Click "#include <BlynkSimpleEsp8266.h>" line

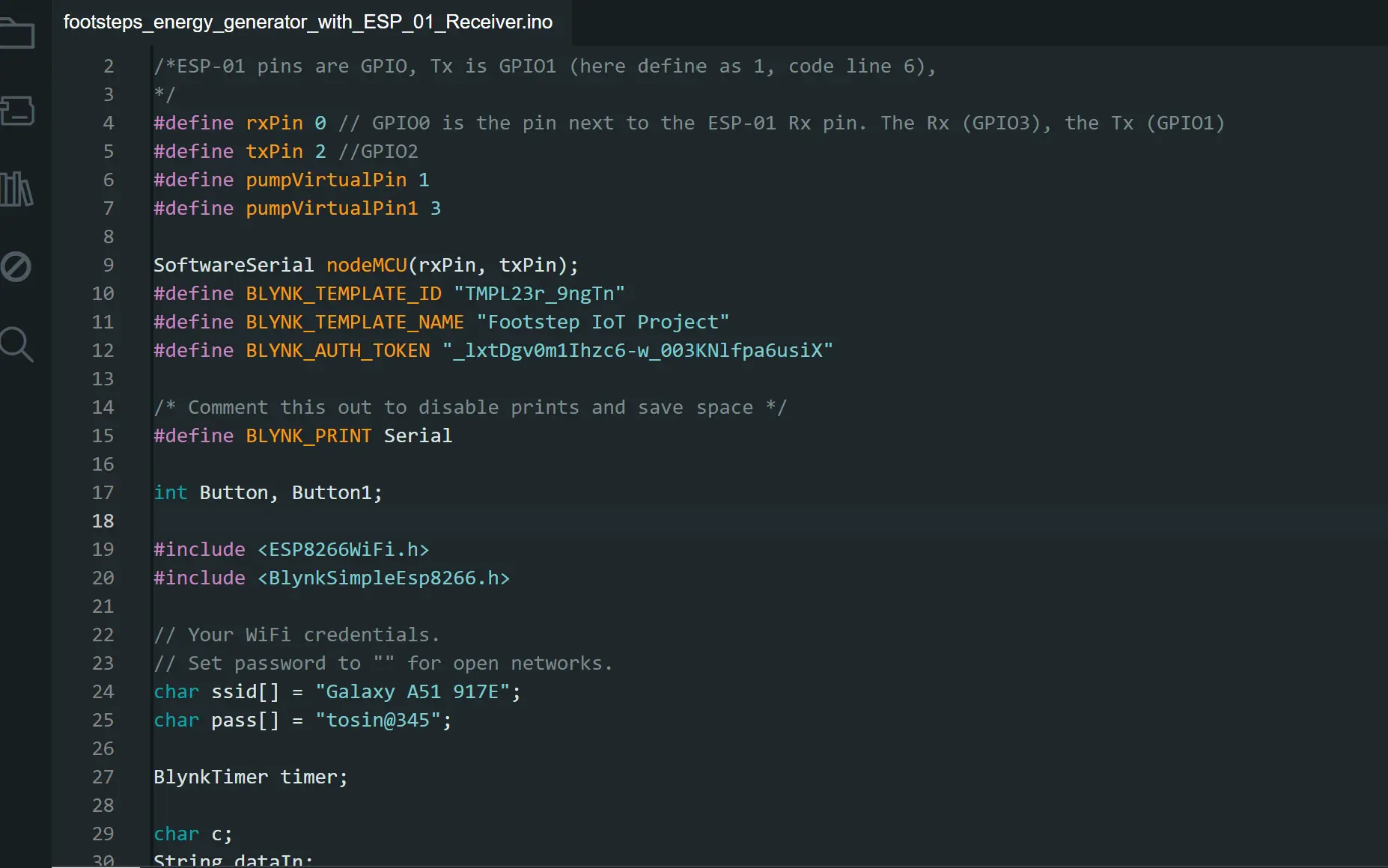click(x=332, y=578)
